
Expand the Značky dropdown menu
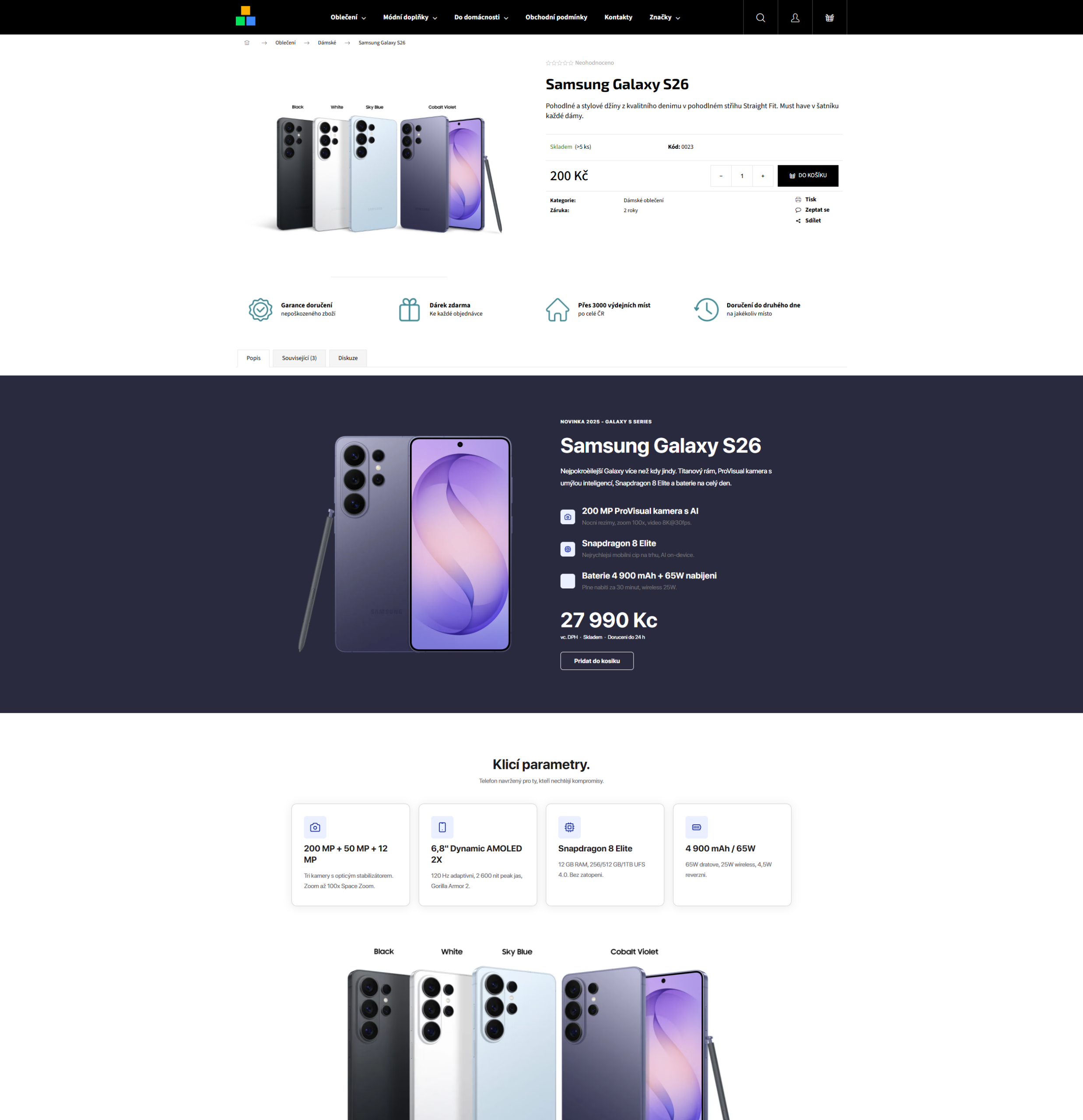(x=665, y=17)
